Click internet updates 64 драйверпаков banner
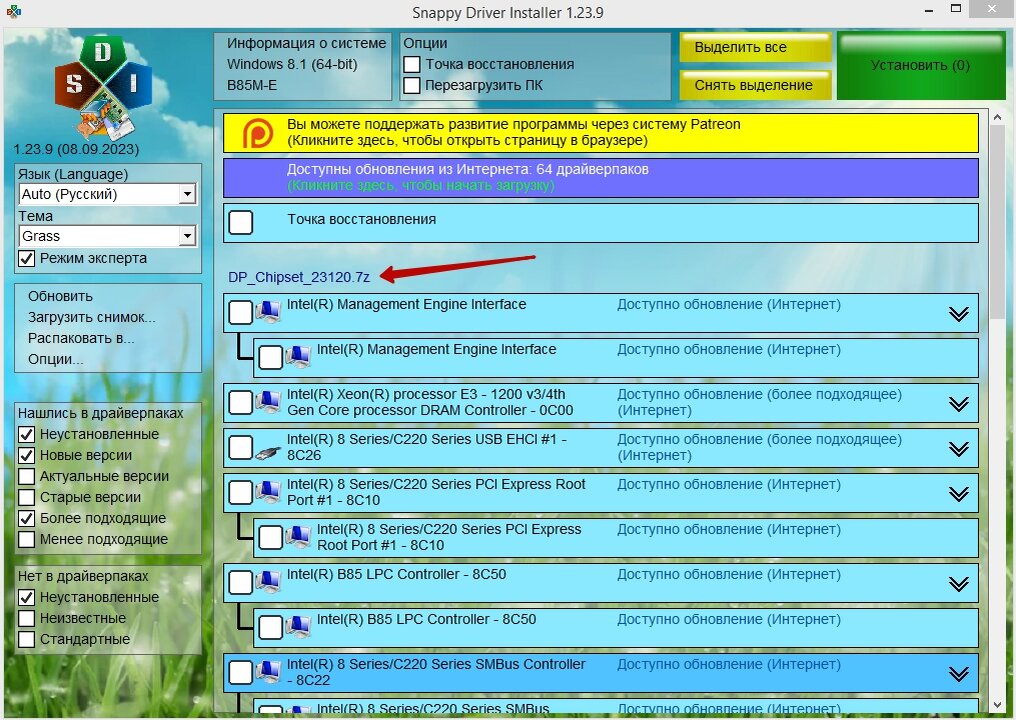Image resolution: width=1016 pixels, height=720 pixels. click(x=601, y=178)
